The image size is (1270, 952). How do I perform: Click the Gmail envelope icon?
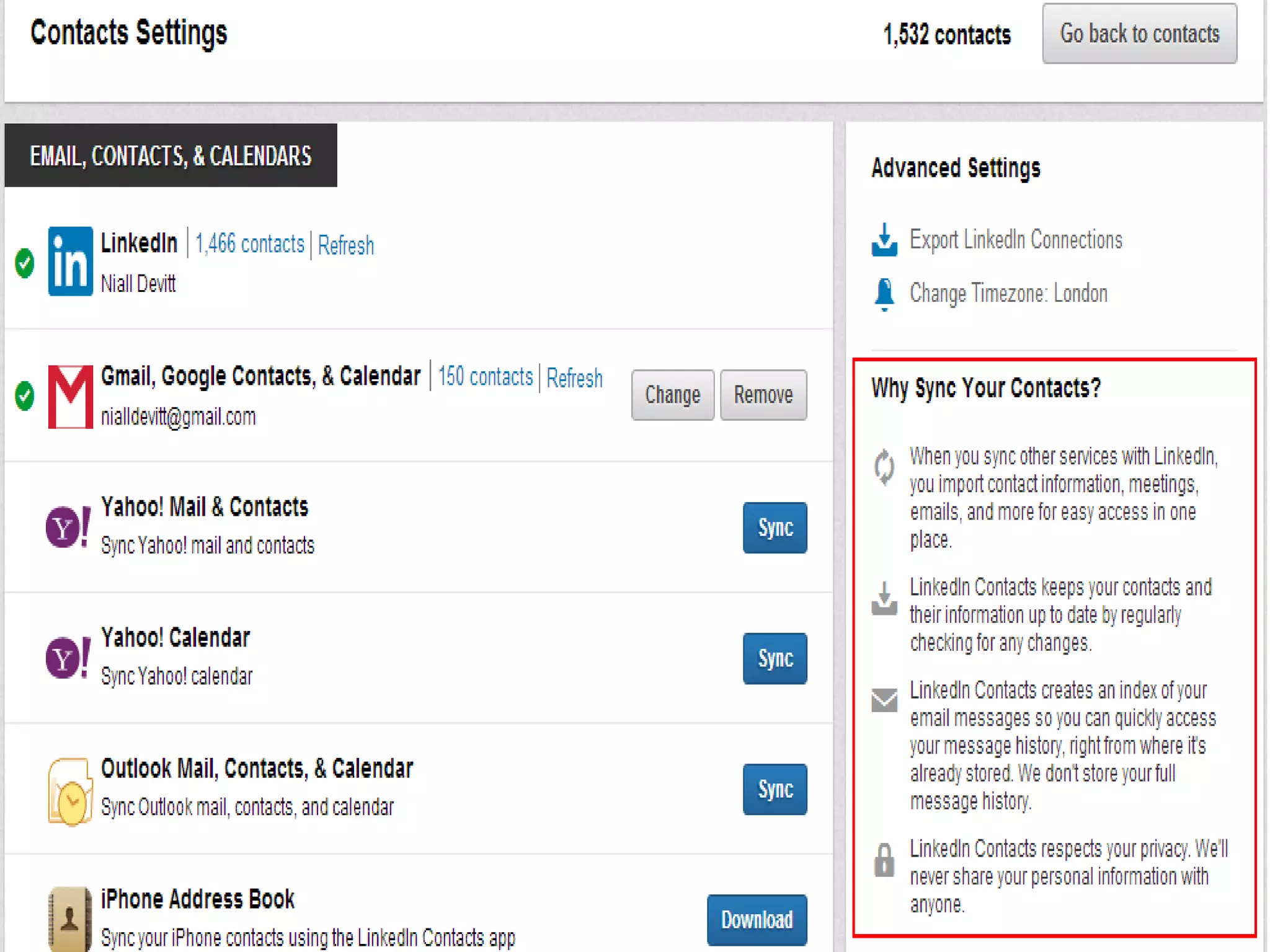pos(70,396)
